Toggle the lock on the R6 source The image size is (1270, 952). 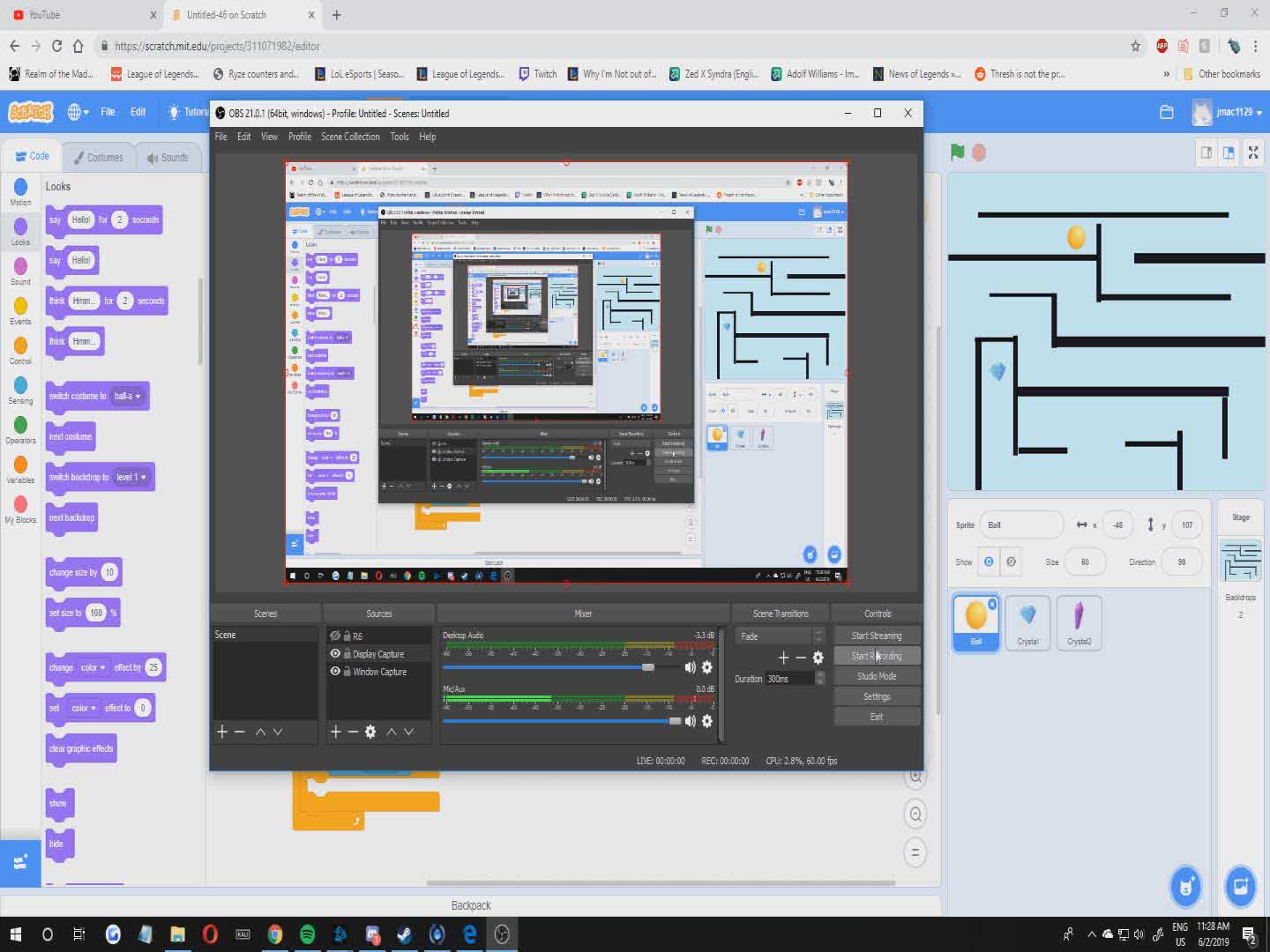pos(347,636)
